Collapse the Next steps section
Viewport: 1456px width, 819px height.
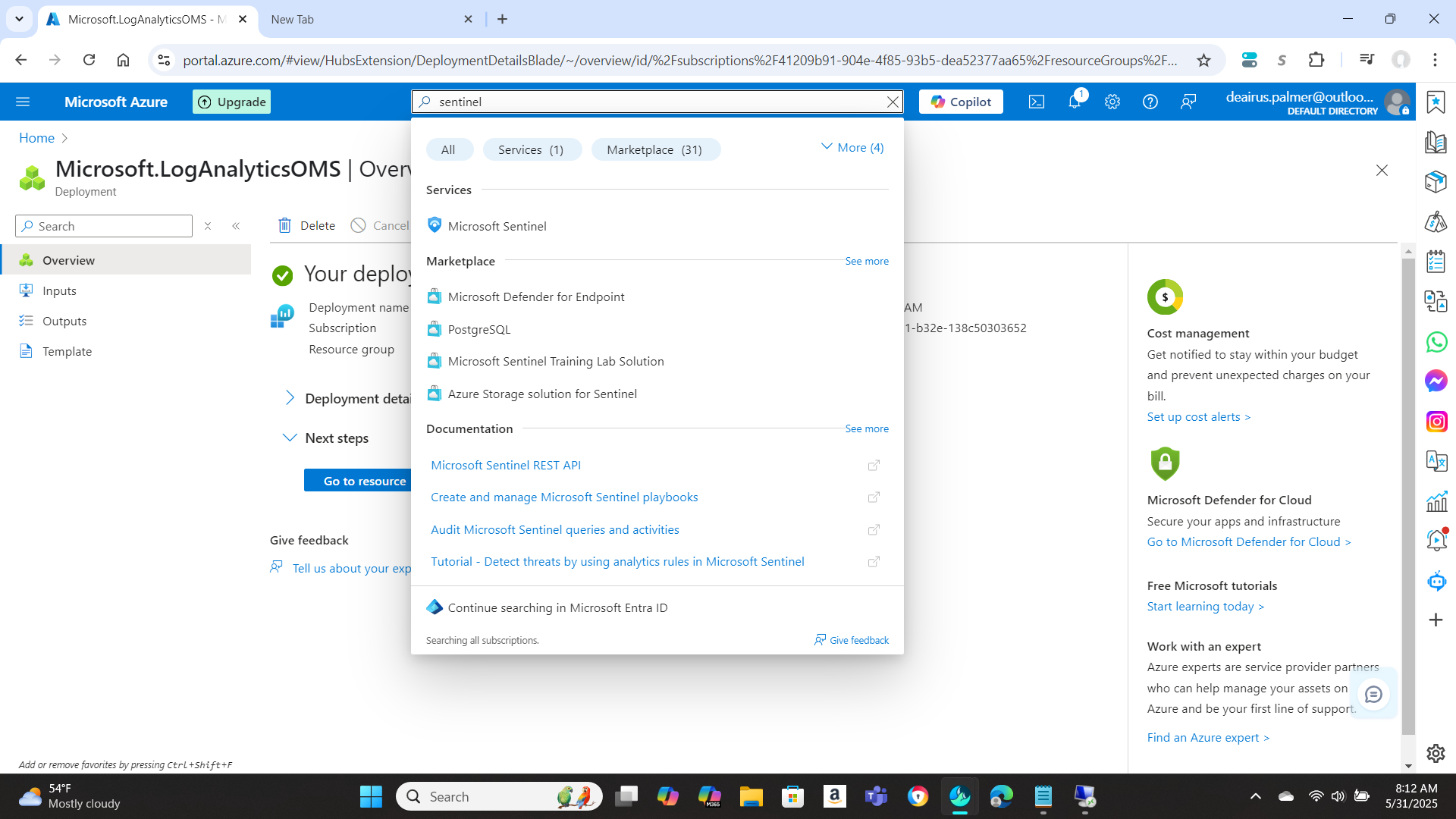coord(290,438)
